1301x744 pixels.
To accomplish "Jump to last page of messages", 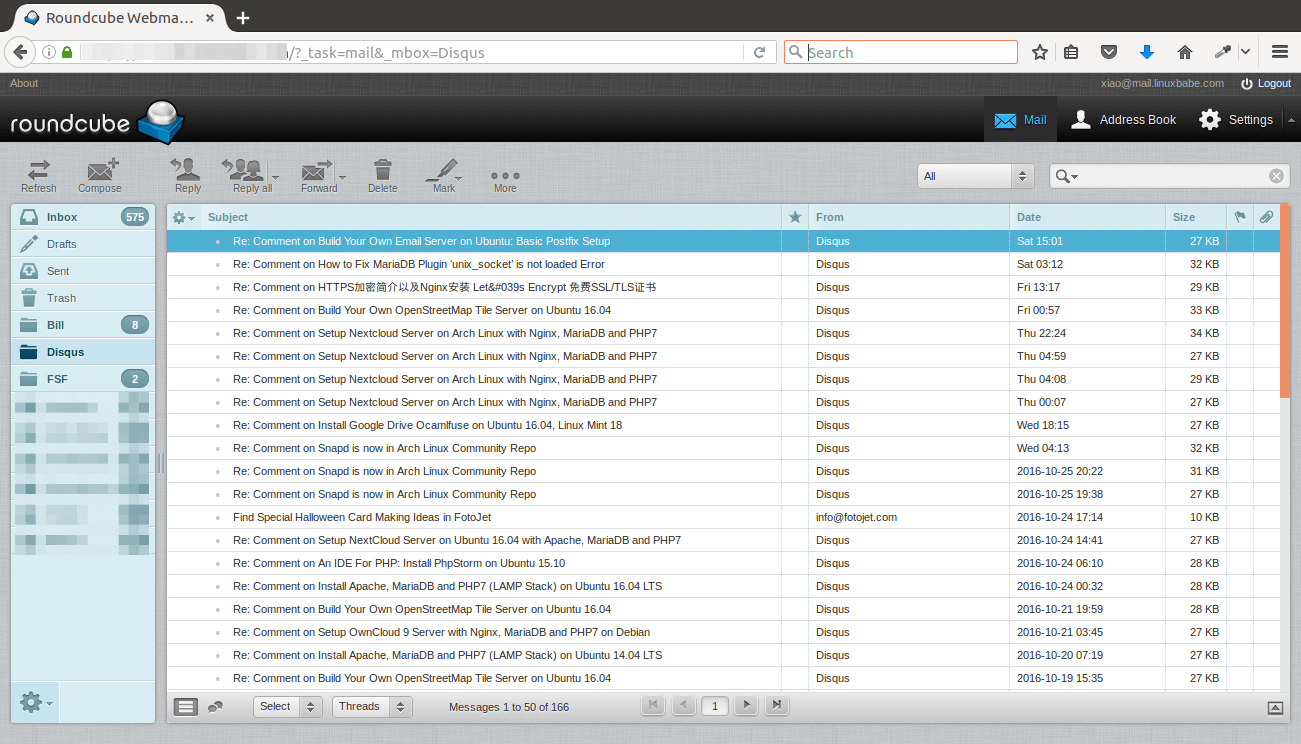I will [777, 706].
